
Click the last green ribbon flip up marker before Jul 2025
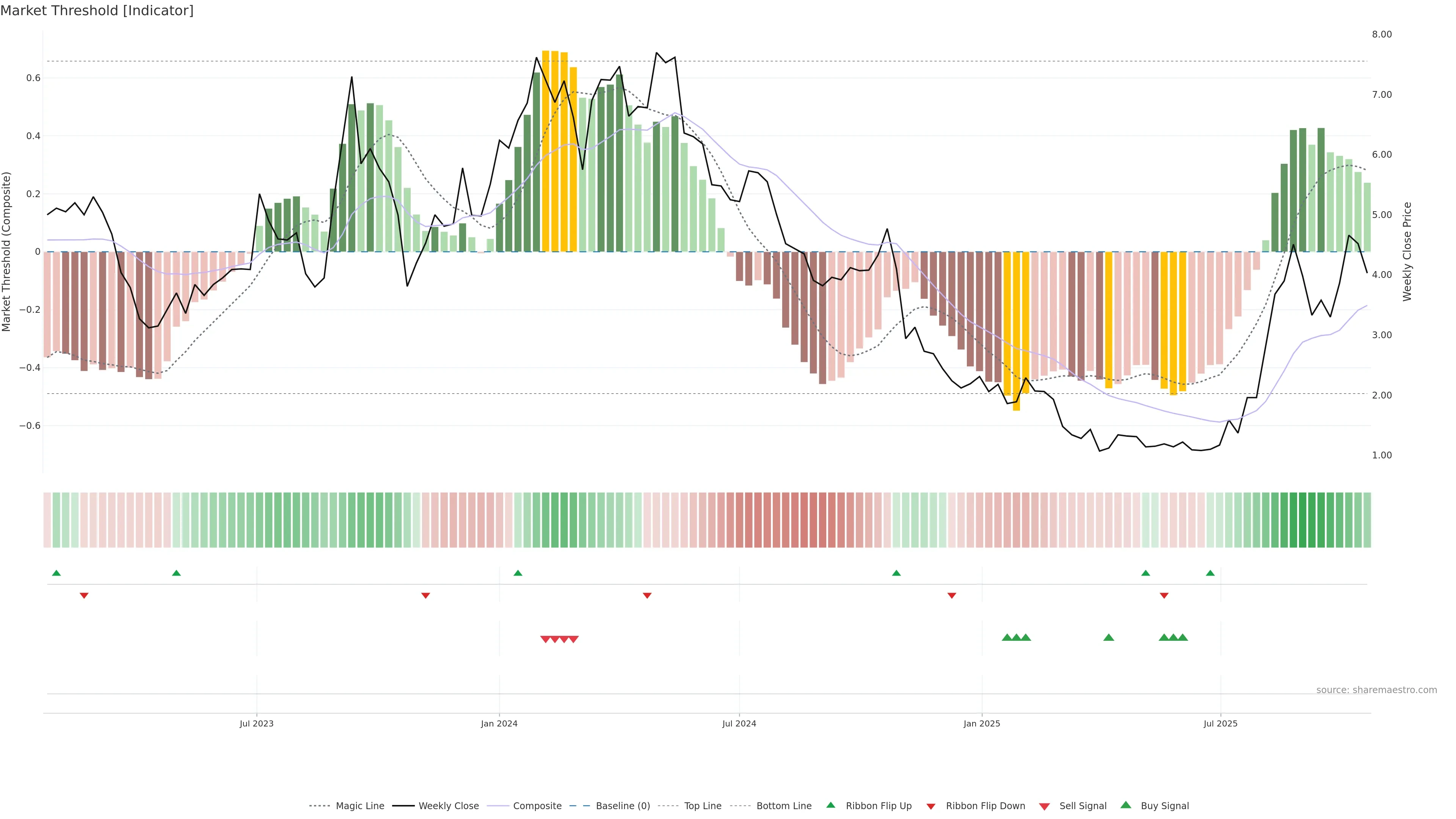point(1210,573)
